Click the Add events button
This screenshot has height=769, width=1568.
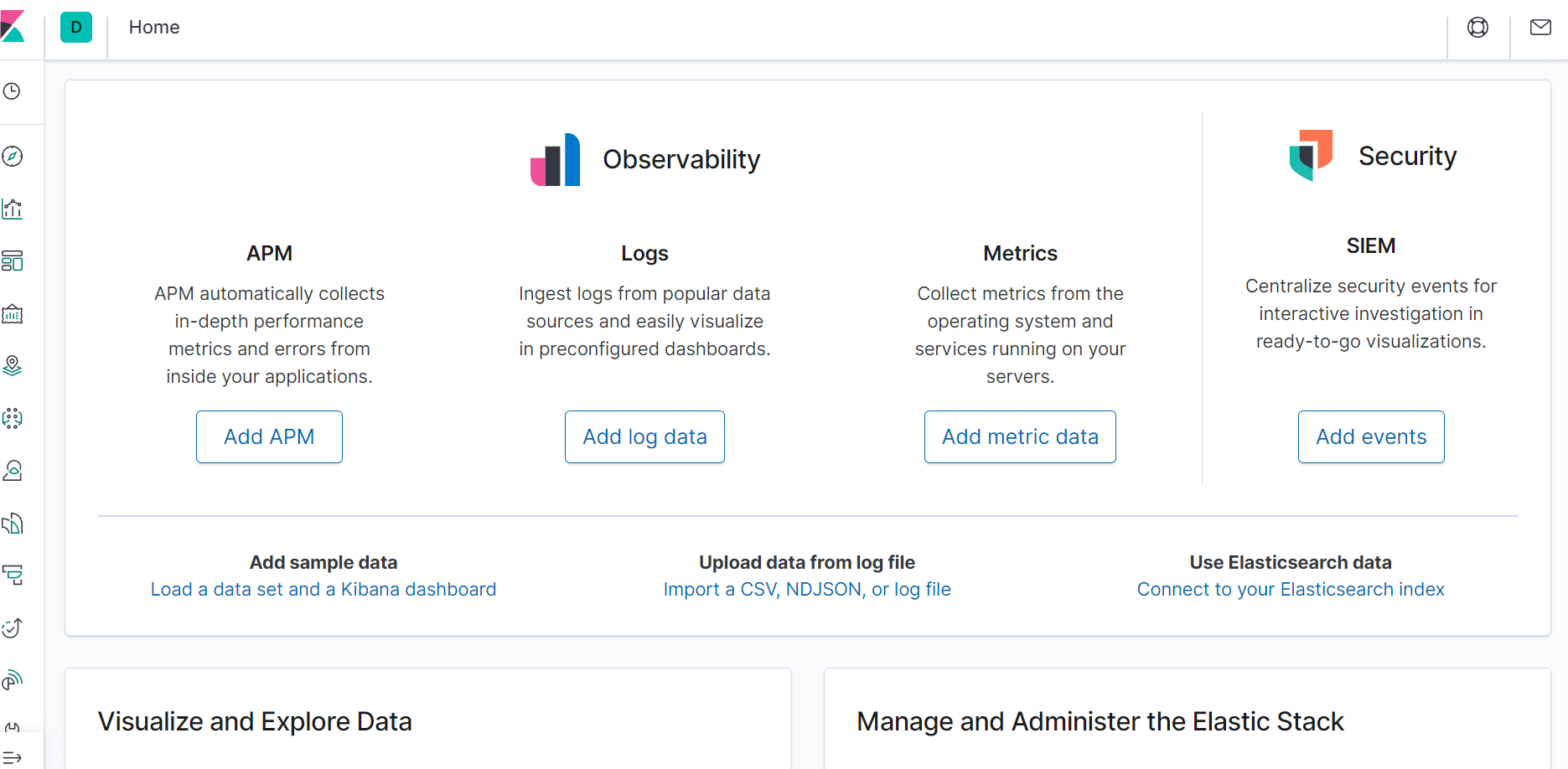click(1371, 436)
